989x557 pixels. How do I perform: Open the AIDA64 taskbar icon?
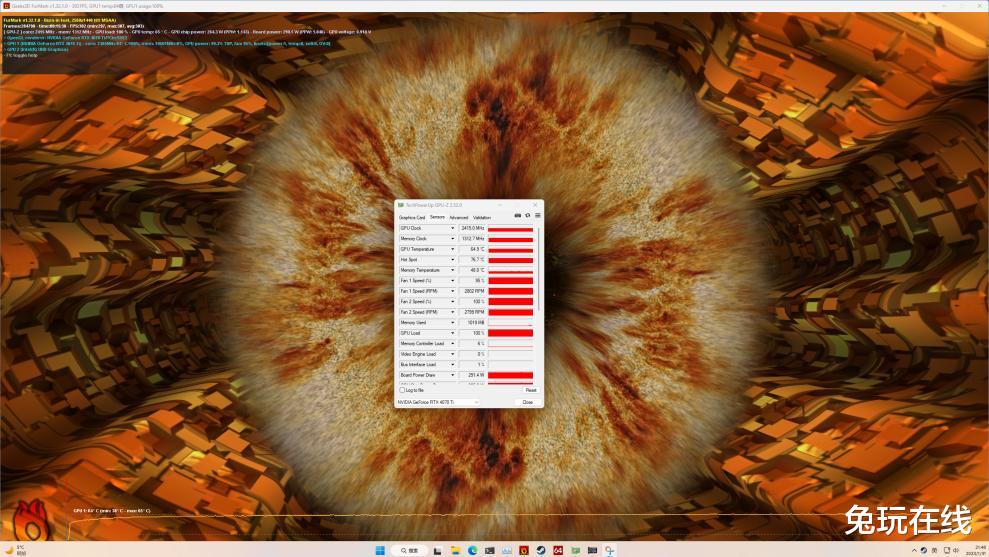558,551
